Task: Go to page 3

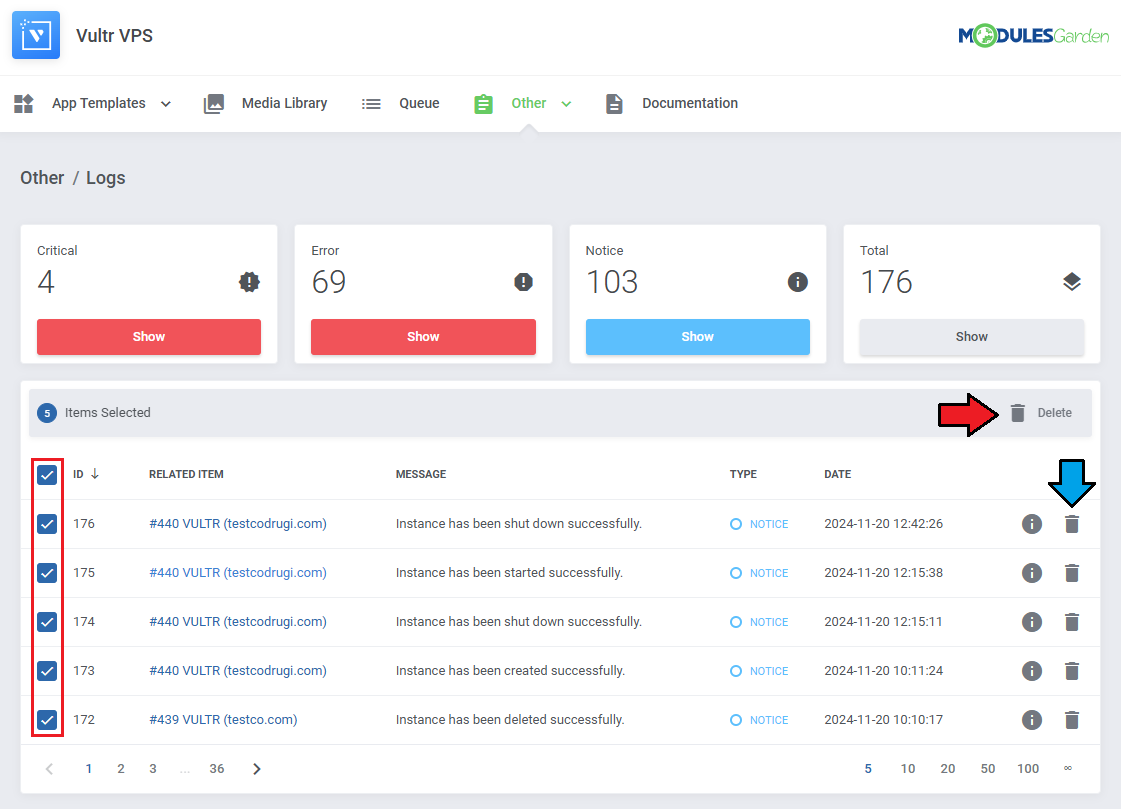Action: tap(152, 769)
